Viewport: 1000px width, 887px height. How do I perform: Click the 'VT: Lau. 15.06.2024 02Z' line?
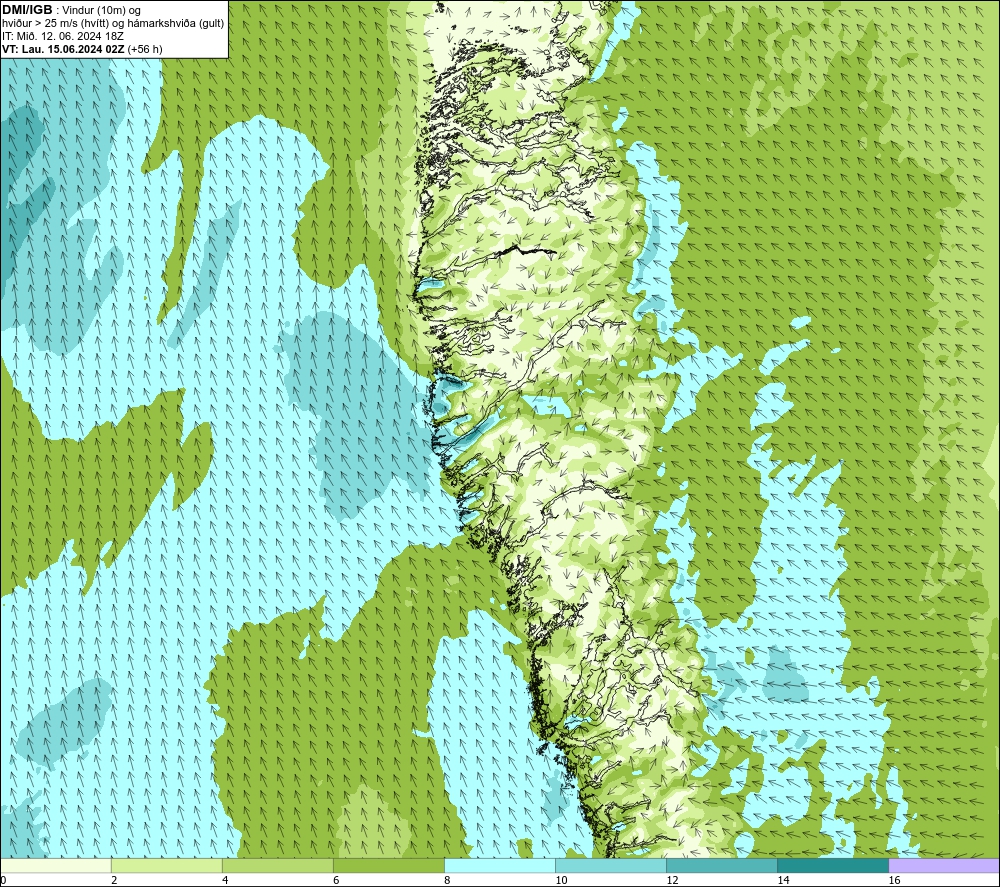pos(64,49)
